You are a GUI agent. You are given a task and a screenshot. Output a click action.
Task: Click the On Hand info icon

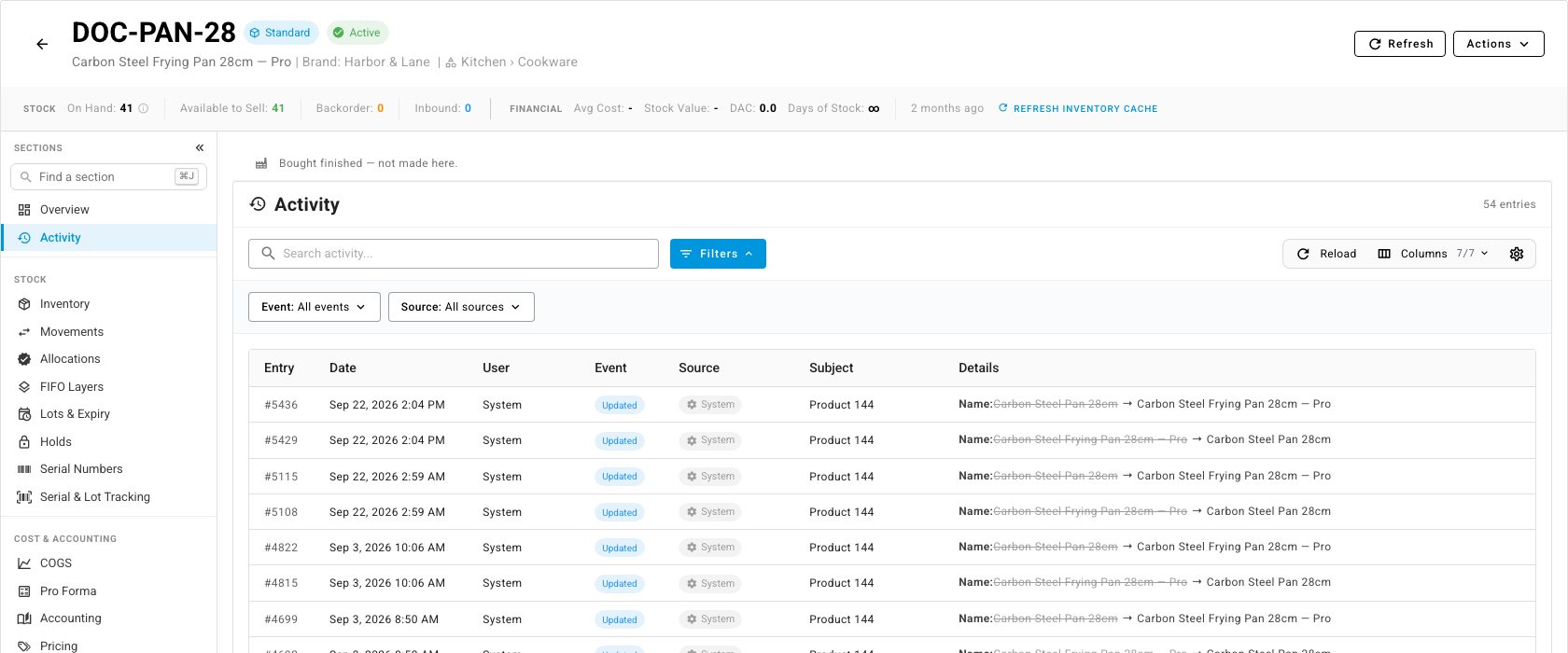tap(144, 108)
